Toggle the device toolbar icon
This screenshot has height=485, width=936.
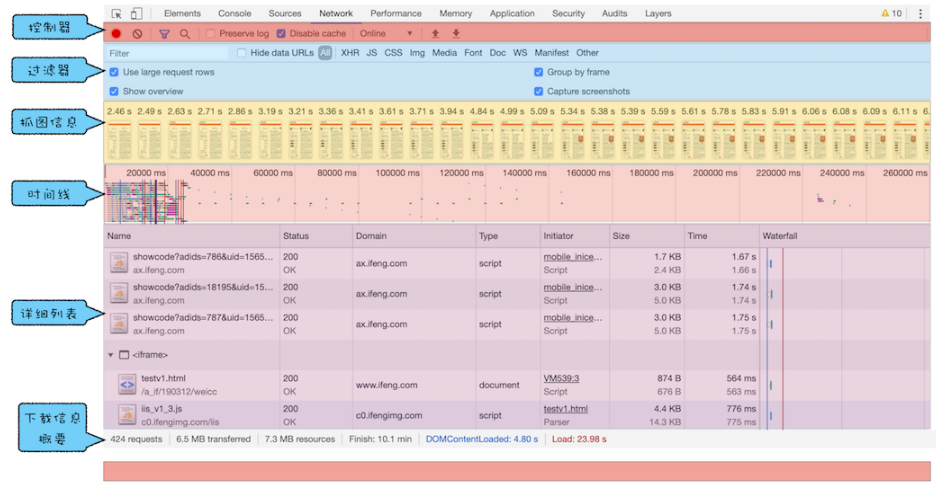136,14
